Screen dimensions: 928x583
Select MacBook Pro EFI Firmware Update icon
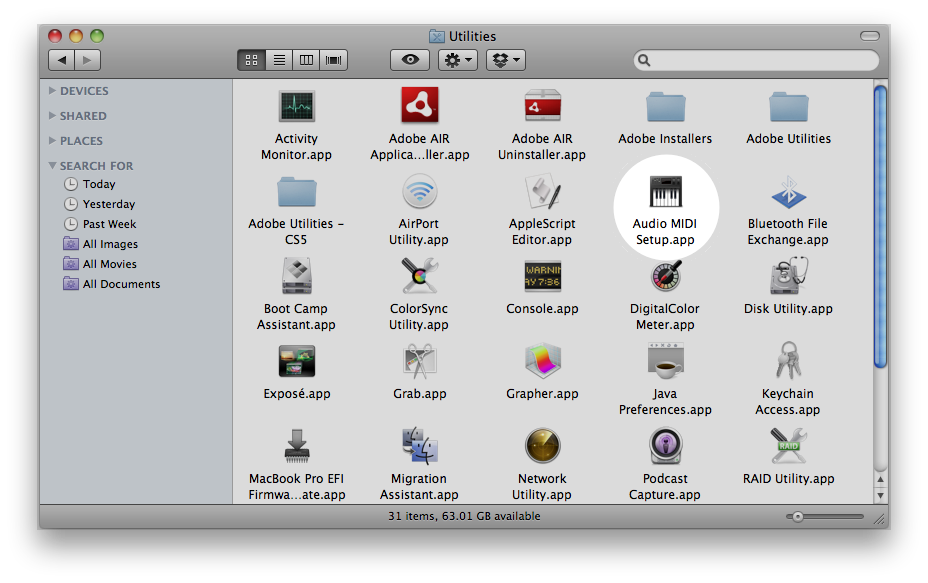click(297, 446)
